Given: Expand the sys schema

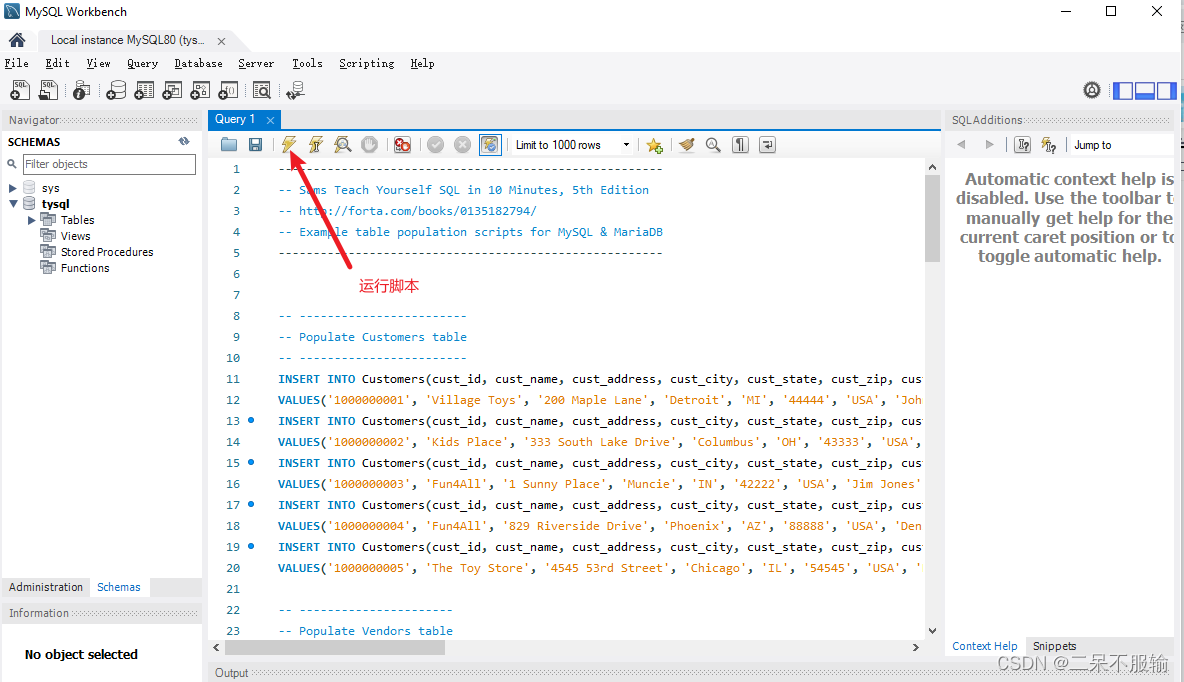Looking at the screenshot, I should tap(12, 188).
